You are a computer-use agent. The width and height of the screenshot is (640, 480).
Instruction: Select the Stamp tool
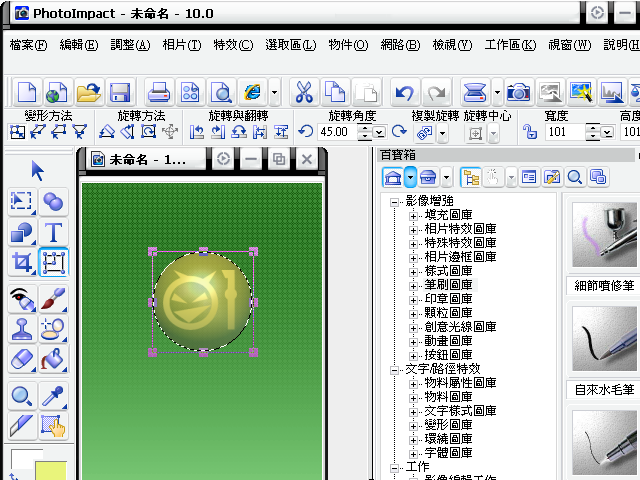point(22,329)
